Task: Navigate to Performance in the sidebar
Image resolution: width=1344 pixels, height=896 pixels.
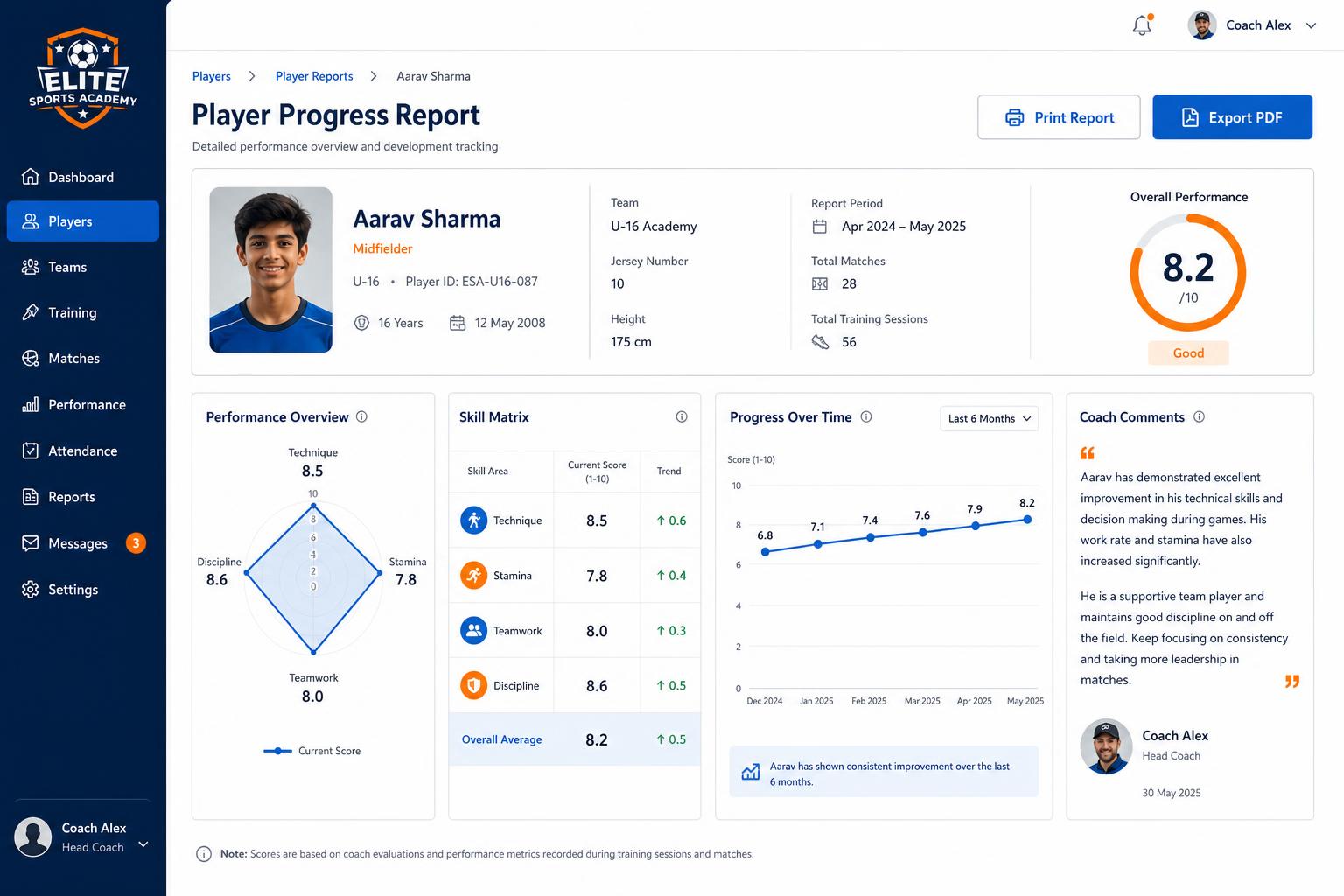Action: [82, 404]
